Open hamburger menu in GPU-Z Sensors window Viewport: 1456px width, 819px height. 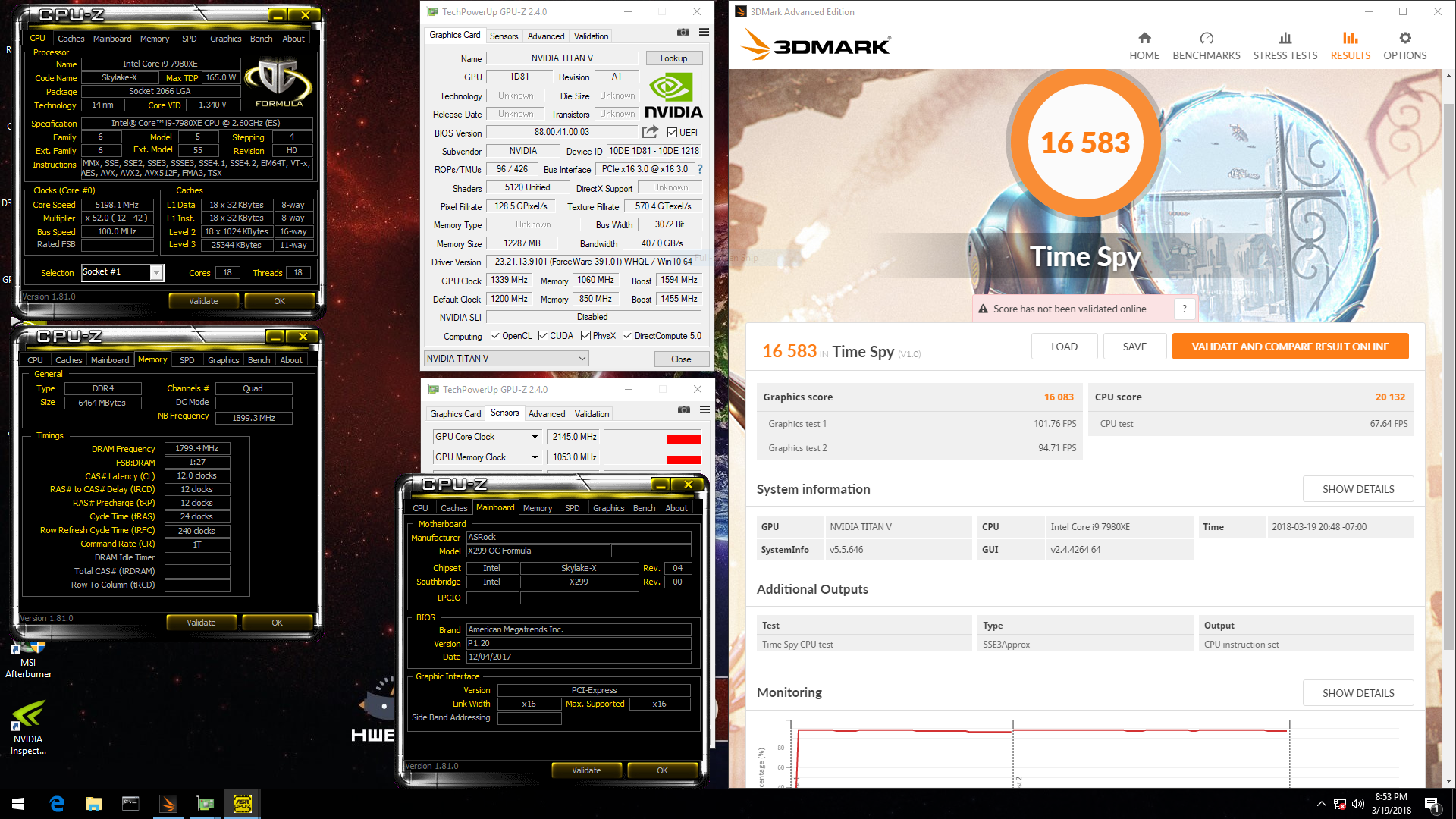pyautogui.click(x=704, y=409)
